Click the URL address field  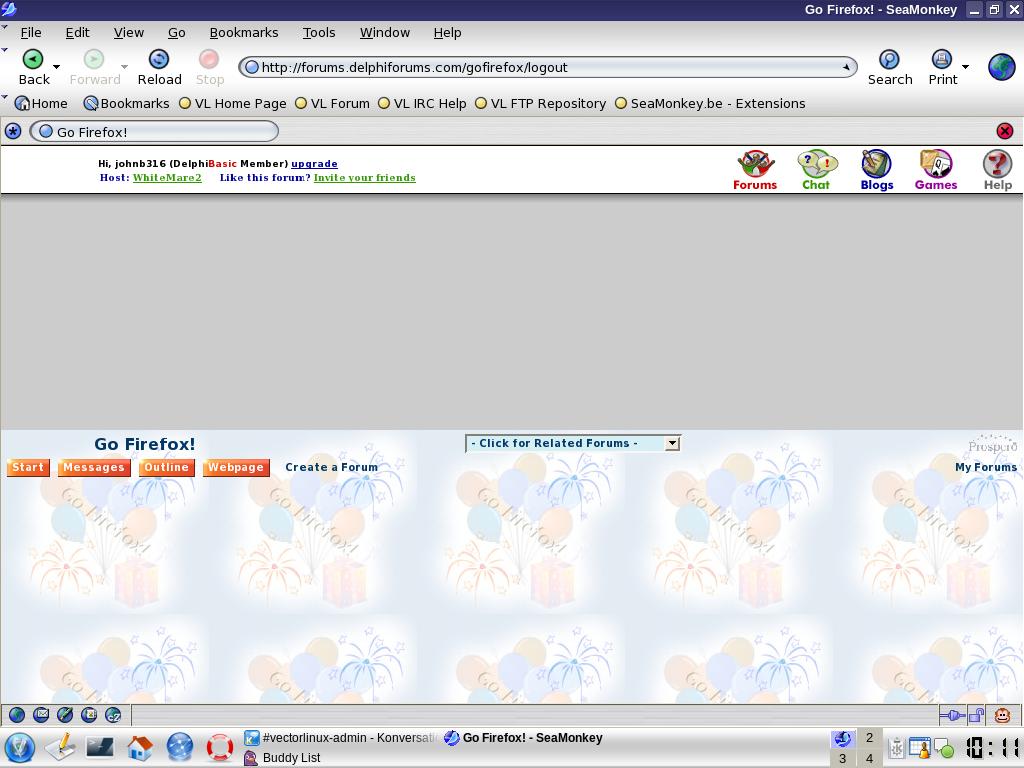[x=540, y=67]
